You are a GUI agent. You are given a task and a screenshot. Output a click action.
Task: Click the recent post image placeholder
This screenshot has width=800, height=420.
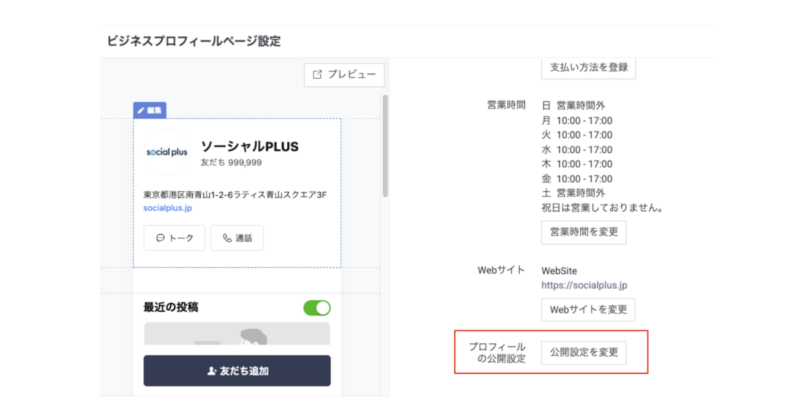coord(237,334)
